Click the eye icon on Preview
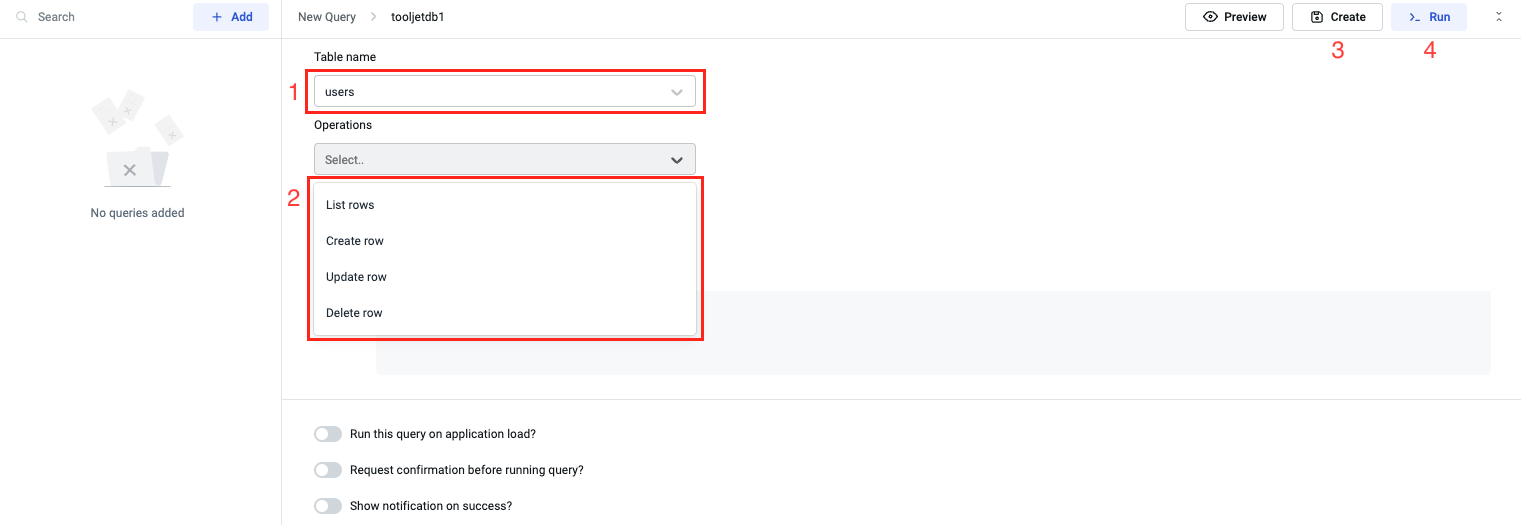This screenshot has height=525, width=1521. 1210,17
